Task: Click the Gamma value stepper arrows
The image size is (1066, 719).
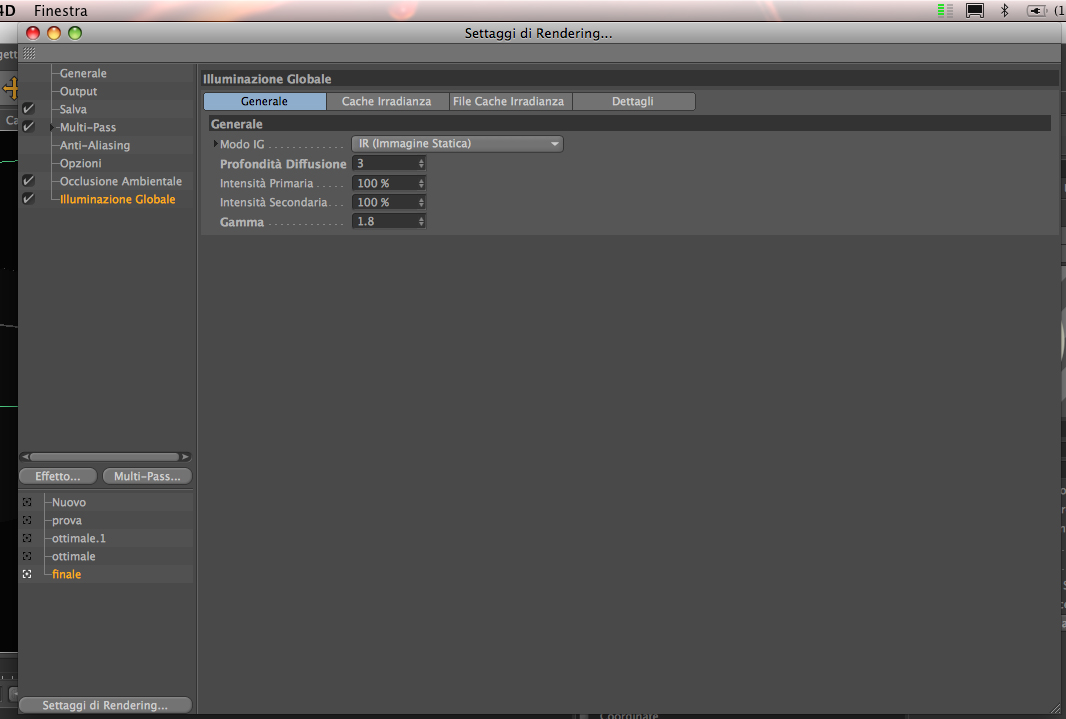Action: click(x=422, y=222)
